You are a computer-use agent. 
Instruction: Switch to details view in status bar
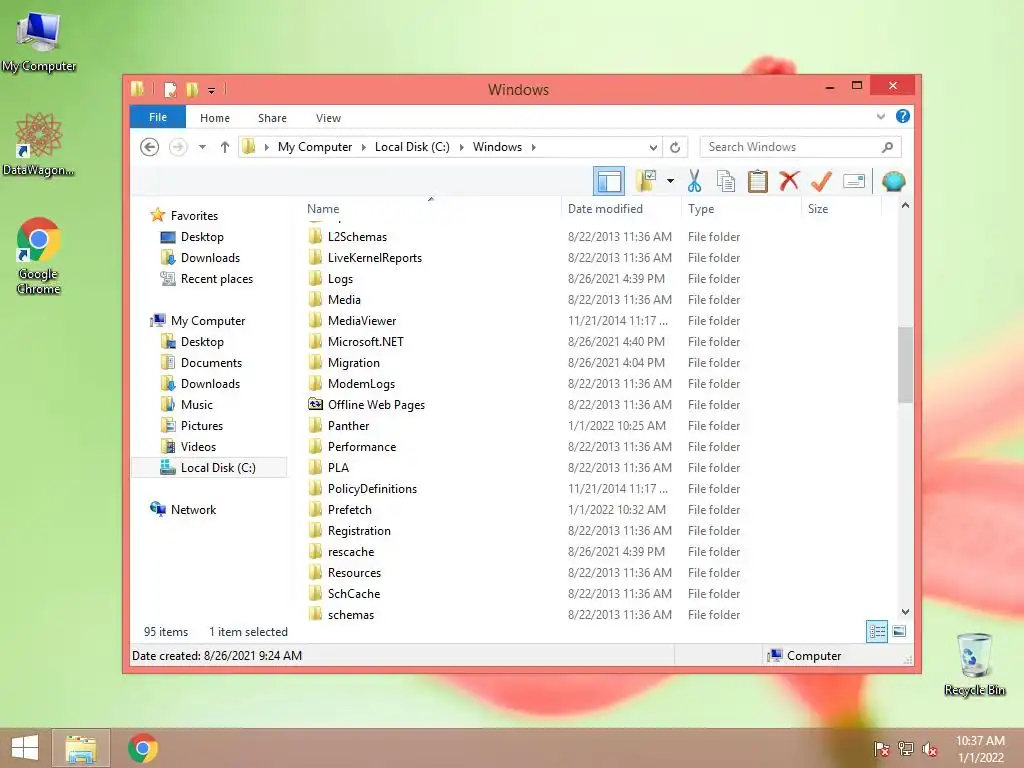(876, 631)
